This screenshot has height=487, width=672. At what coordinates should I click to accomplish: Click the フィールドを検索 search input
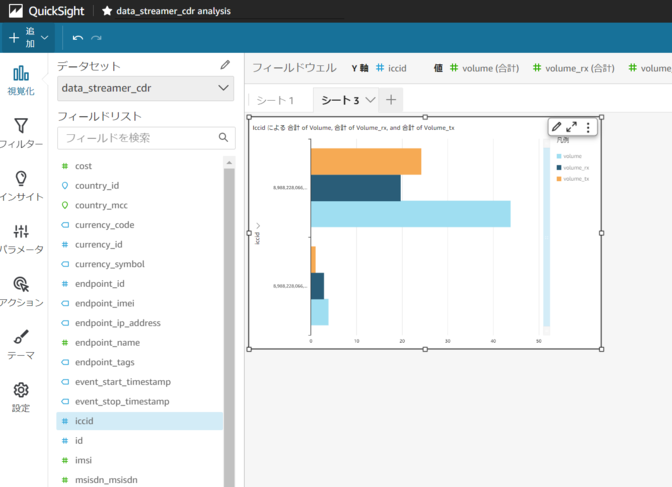(x=137, y=137)
